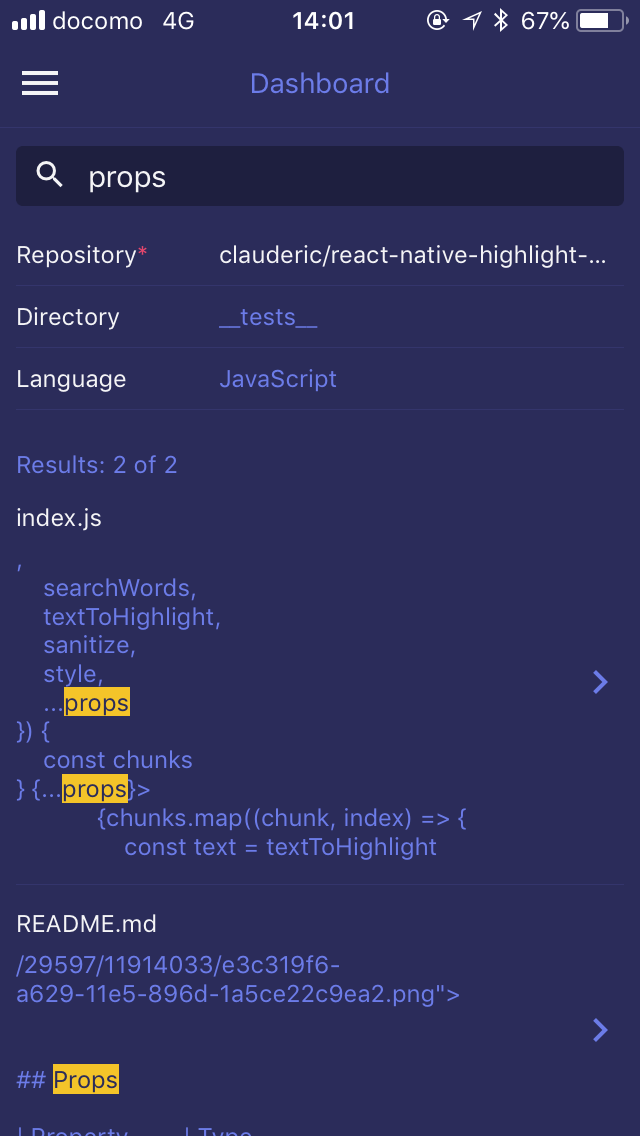The height and width of the screenshot is (1136, 640).
Task: Tap the highlighted Props heading in README
Action: (86, 1080)
